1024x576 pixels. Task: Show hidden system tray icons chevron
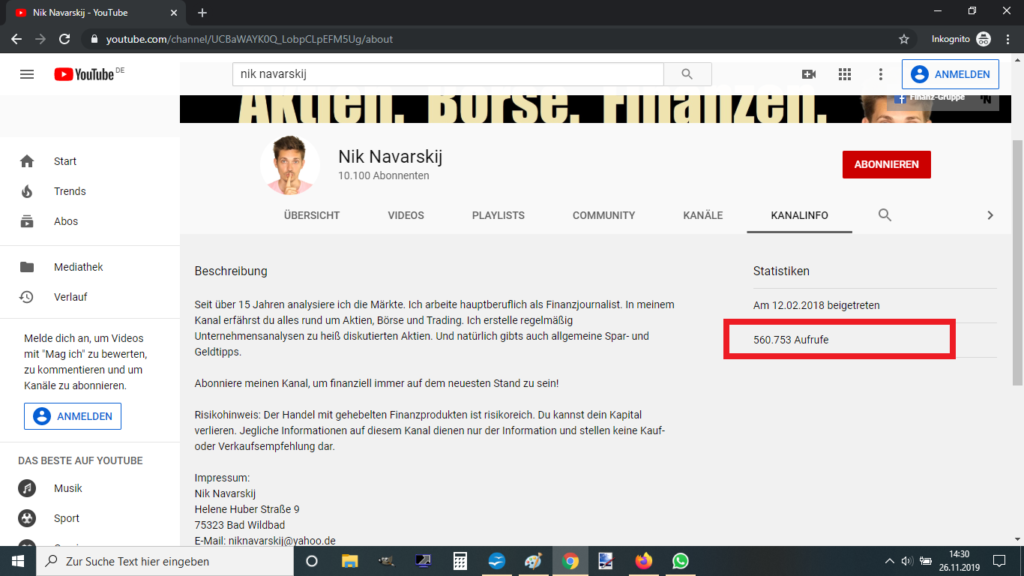click(x=889, y=561)
